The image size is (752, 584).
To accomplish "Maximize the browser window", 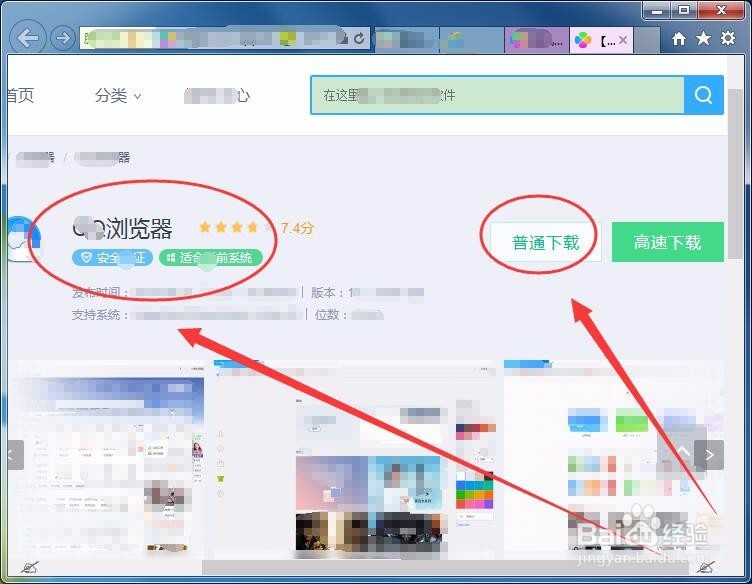I will (684, 11).
